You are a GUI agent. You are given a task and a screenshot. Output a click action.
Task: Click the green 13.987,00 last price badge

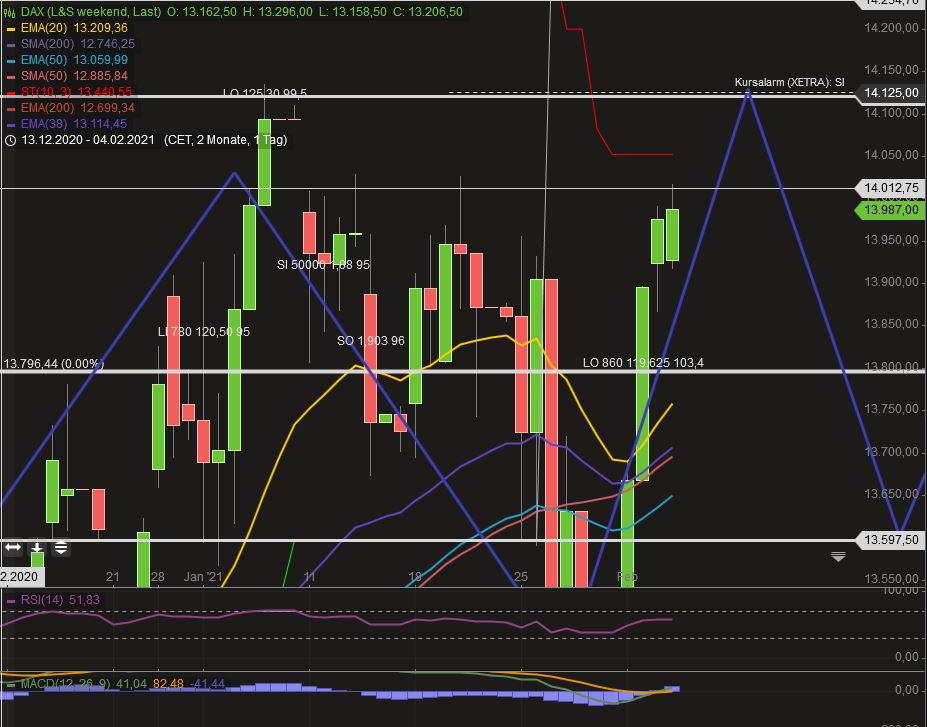[891, 210]
